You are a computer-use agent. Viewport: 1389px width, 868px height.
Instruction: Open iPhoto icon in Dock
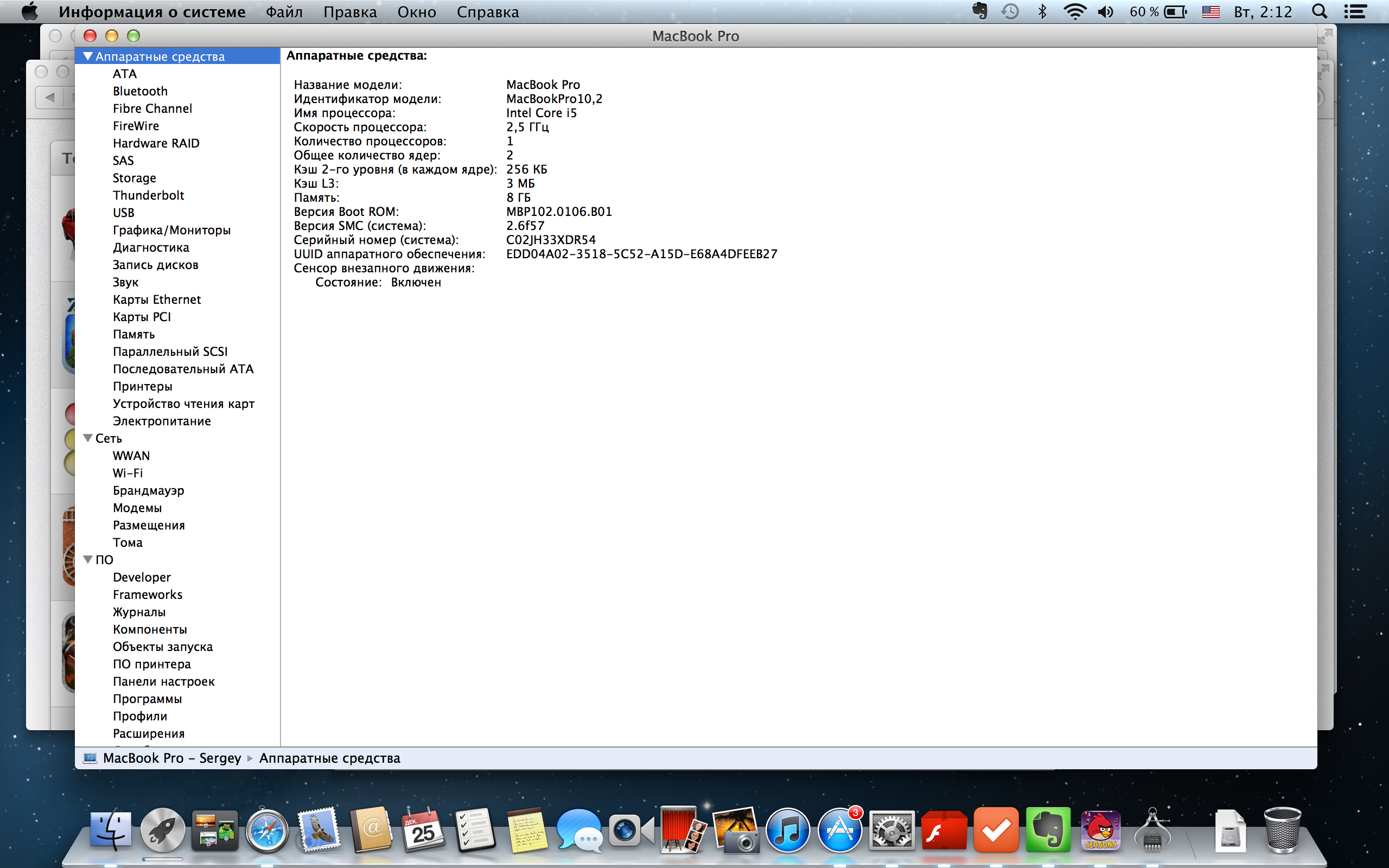(x=736, y=830)
